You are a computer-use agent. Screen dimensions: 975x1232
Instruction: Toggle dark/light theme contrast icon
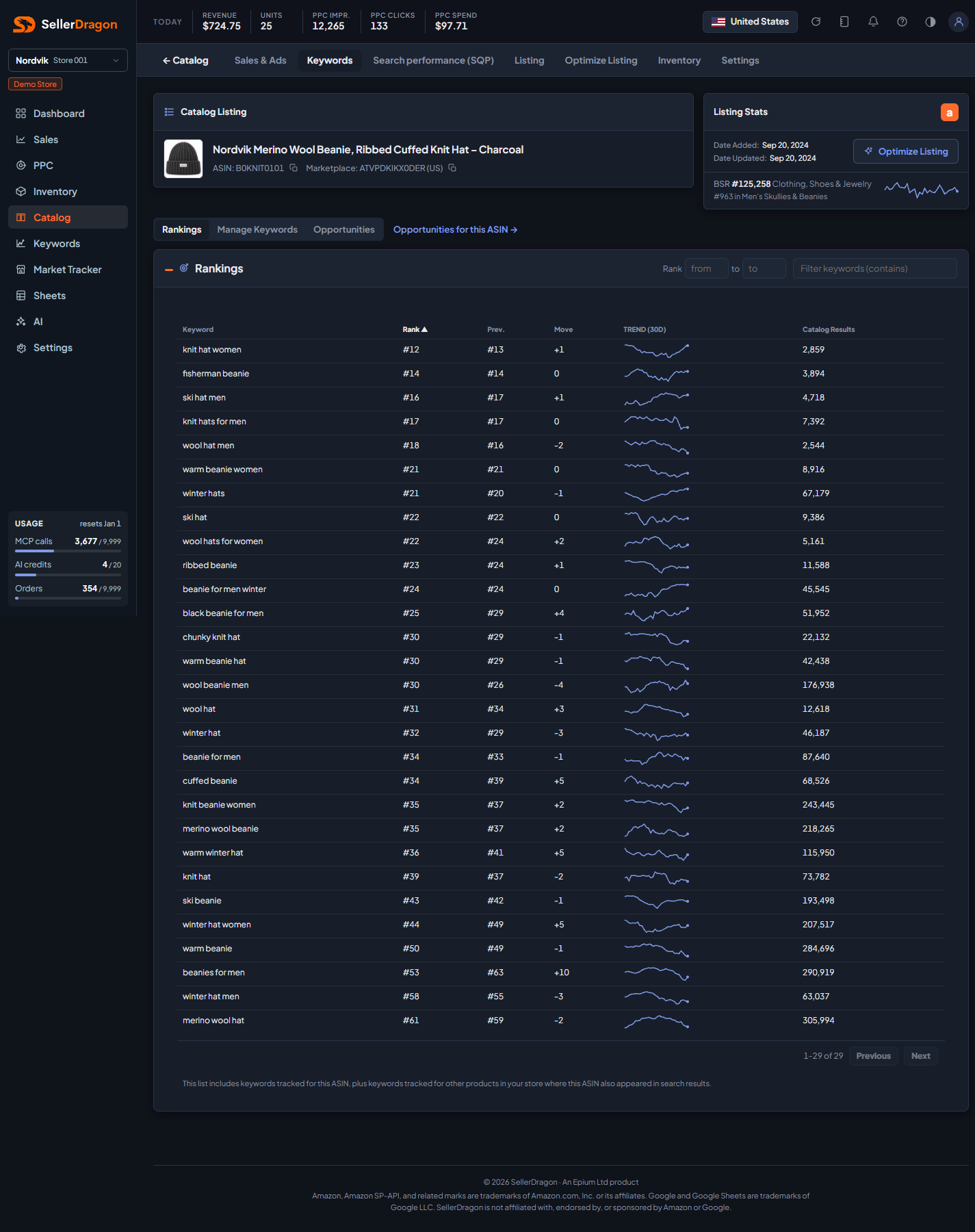tap(931, 22)
